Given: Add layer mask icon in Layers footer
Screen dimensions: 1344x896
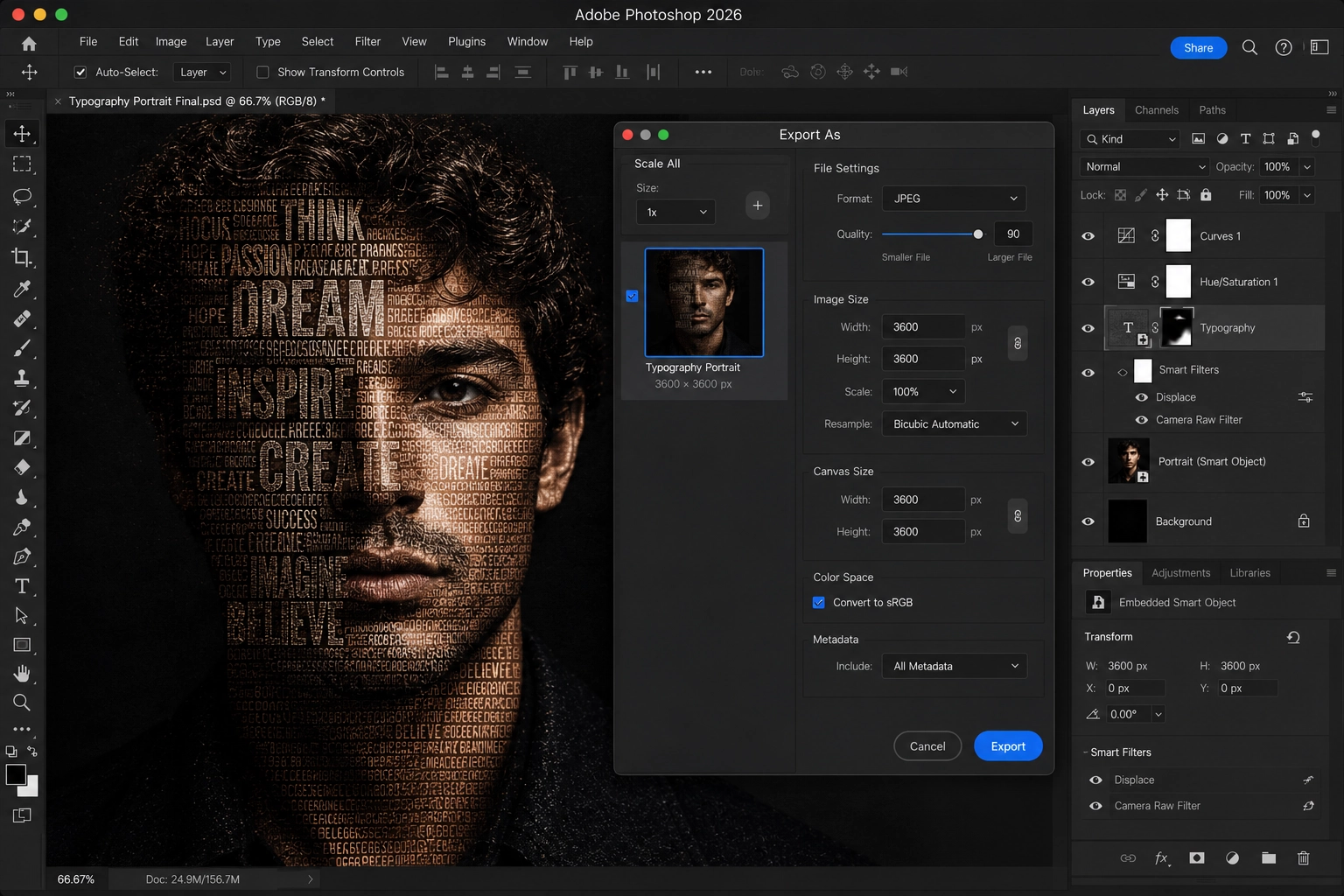Looking at the screenshot, I should pos(1197,858).
